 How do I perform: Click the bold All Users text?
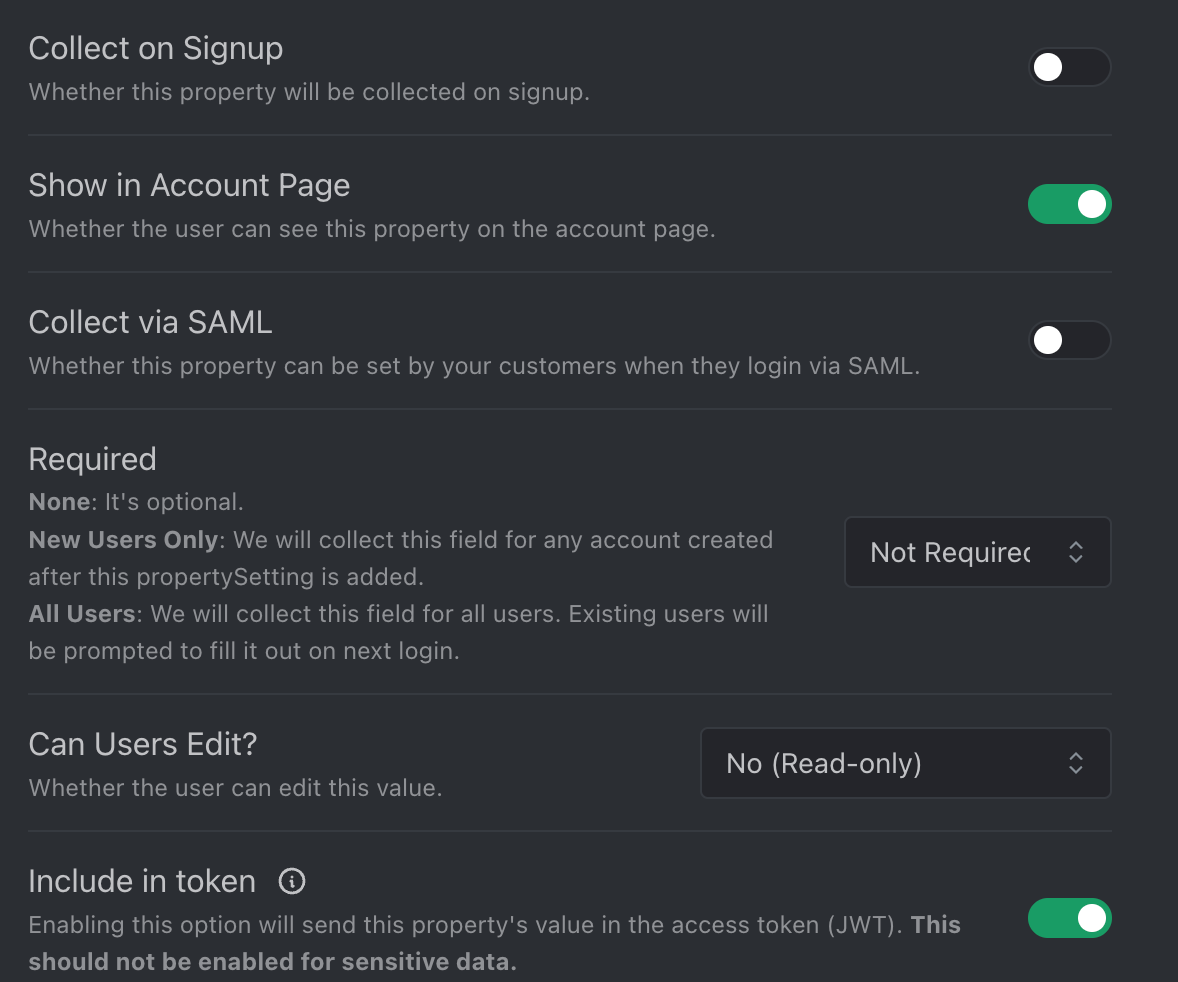point(82,613)
